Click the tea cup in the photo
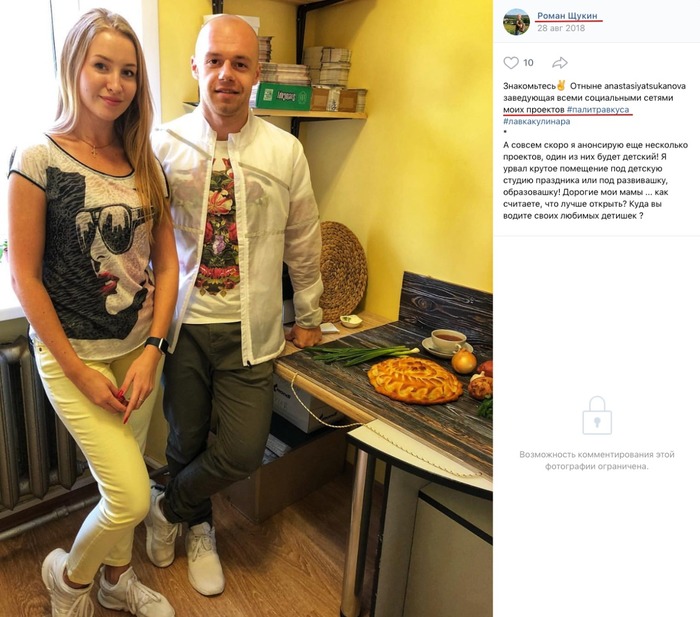700x617 pixels. click(449, 341)
